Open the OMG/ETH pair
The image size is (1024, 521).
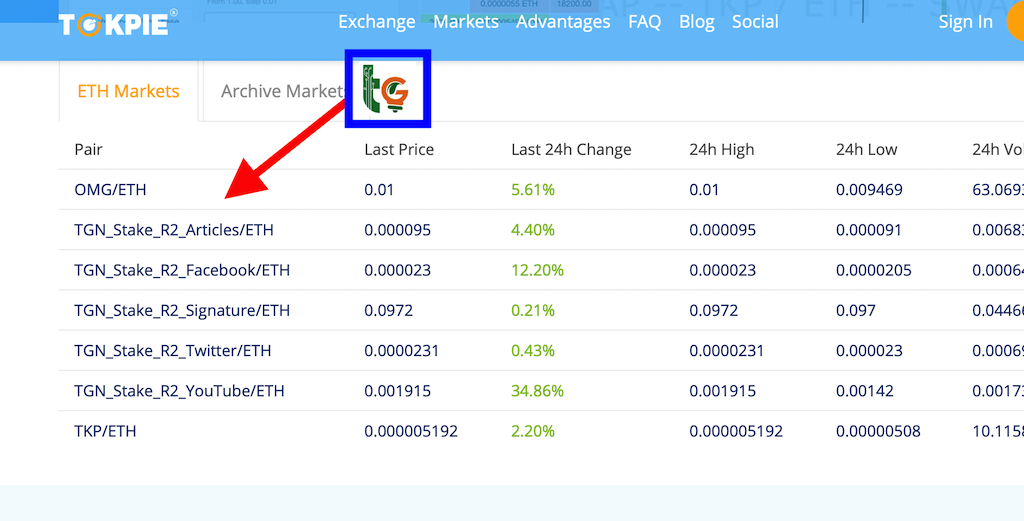(x=110, y=189)
